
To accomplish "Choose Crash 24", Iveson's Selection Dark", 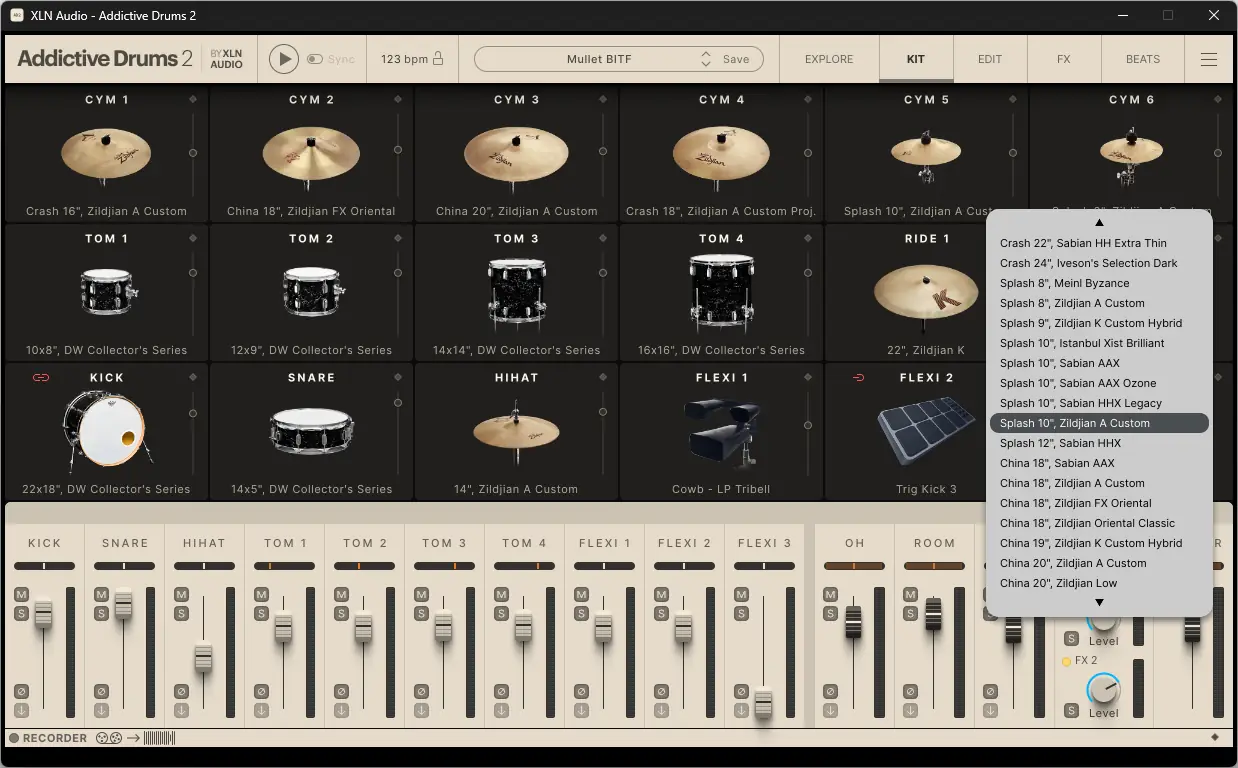I will 1099,263.
